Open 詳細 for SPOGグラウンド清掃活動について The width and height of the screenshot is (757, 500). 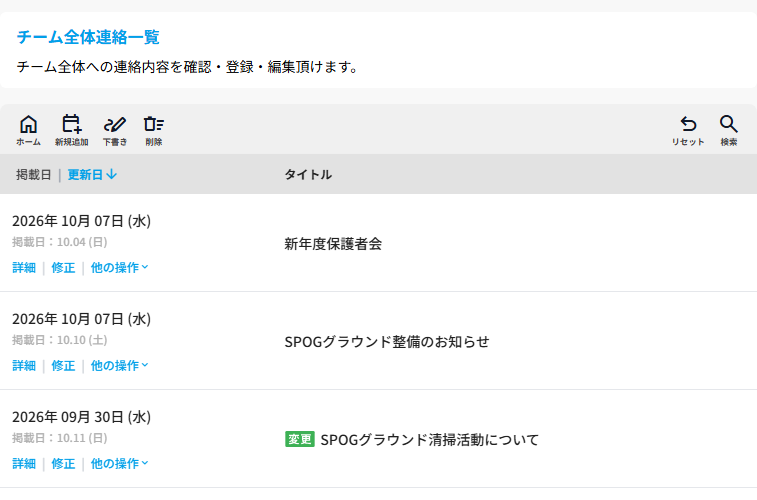tap(24, 463)
